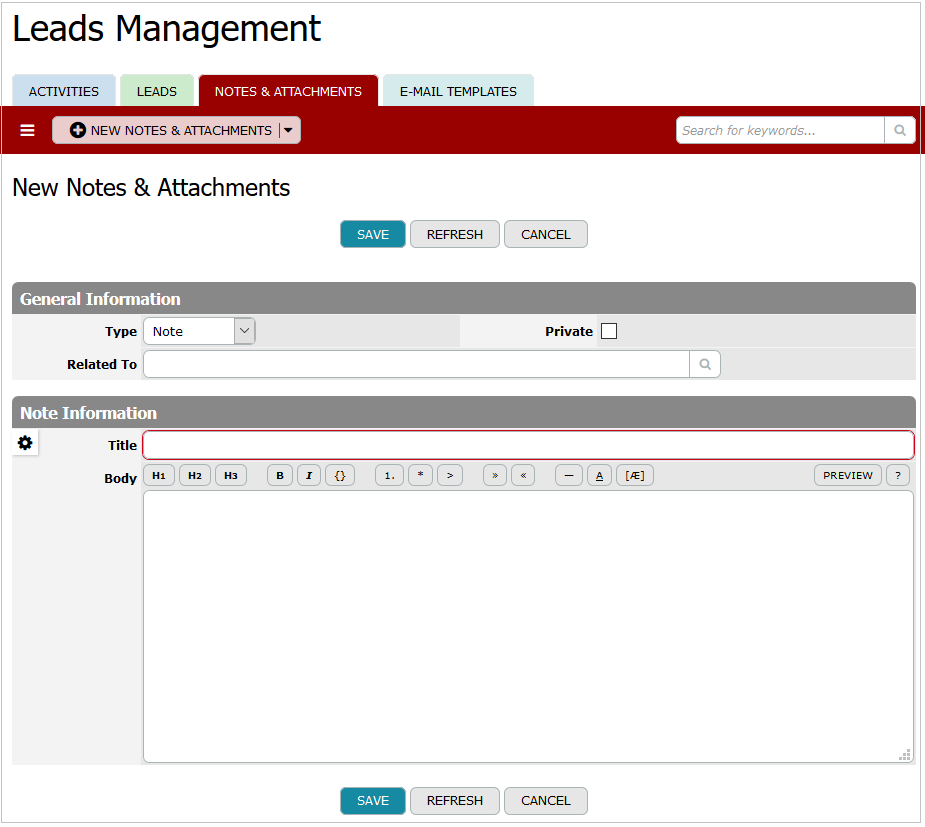This screenshot has height=827, width=925.
Task: Open the E-Mail Templates tab
Action: click(x=458, y=91)
